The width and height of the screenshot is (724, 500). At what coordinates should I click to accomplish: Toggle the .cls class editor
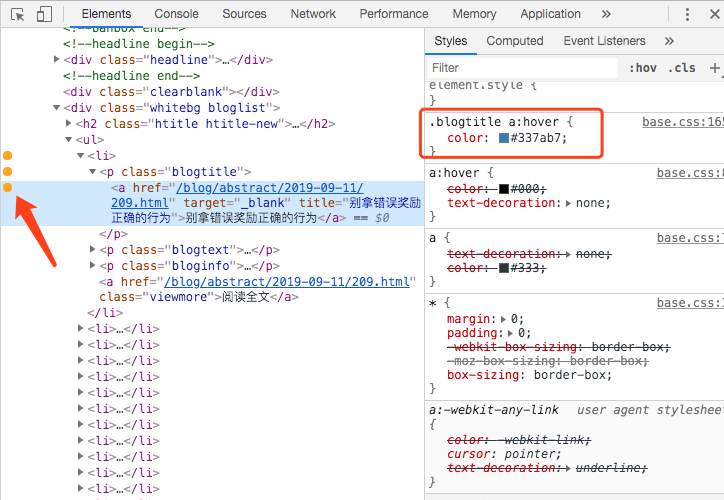(x=683, y=68)
